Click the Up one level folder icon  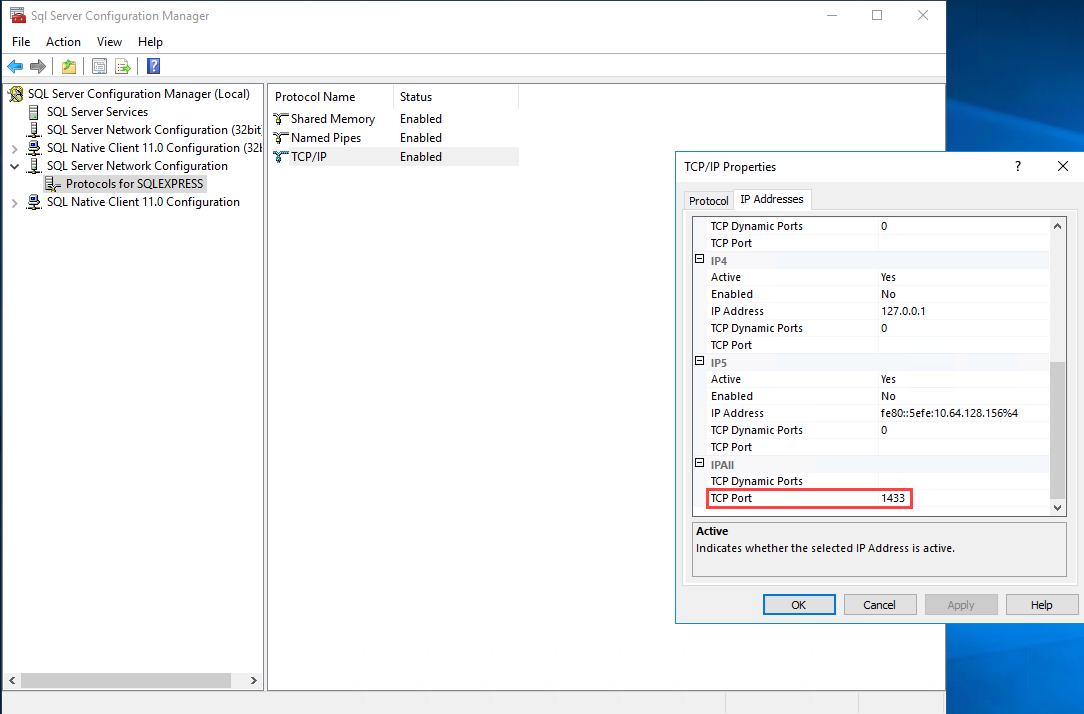click(68, 66)
